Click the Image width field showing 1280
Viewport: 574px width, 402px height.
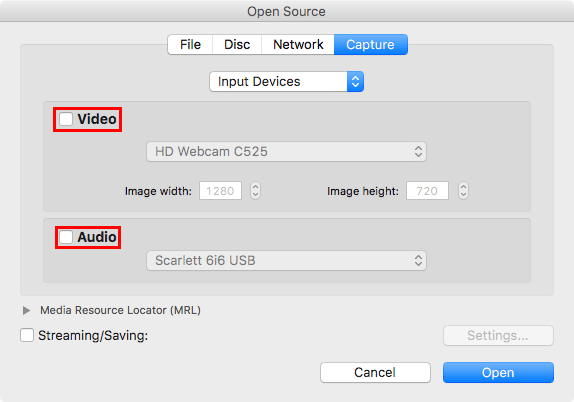coord(220,191)
